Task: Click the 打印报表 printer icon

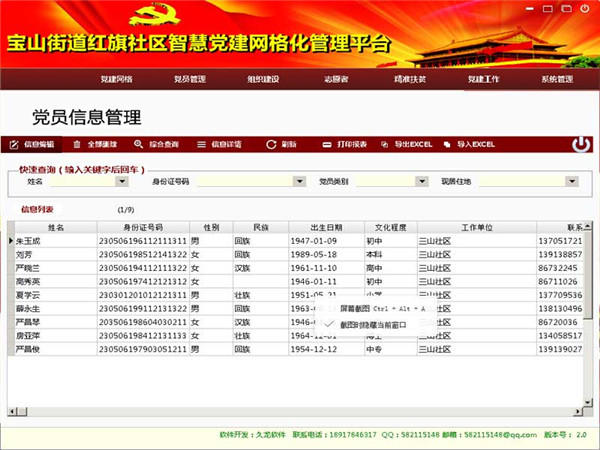Action: point(327,145)
